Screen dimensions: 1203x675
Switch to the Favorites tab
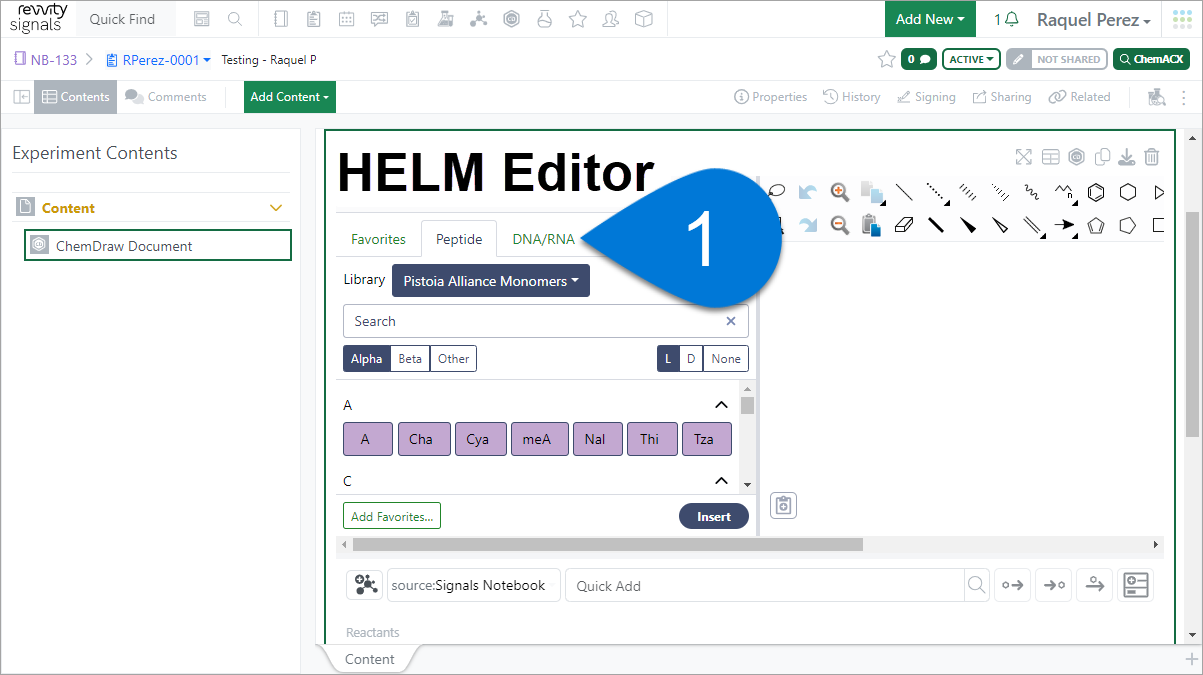click(x=378, y=239)
